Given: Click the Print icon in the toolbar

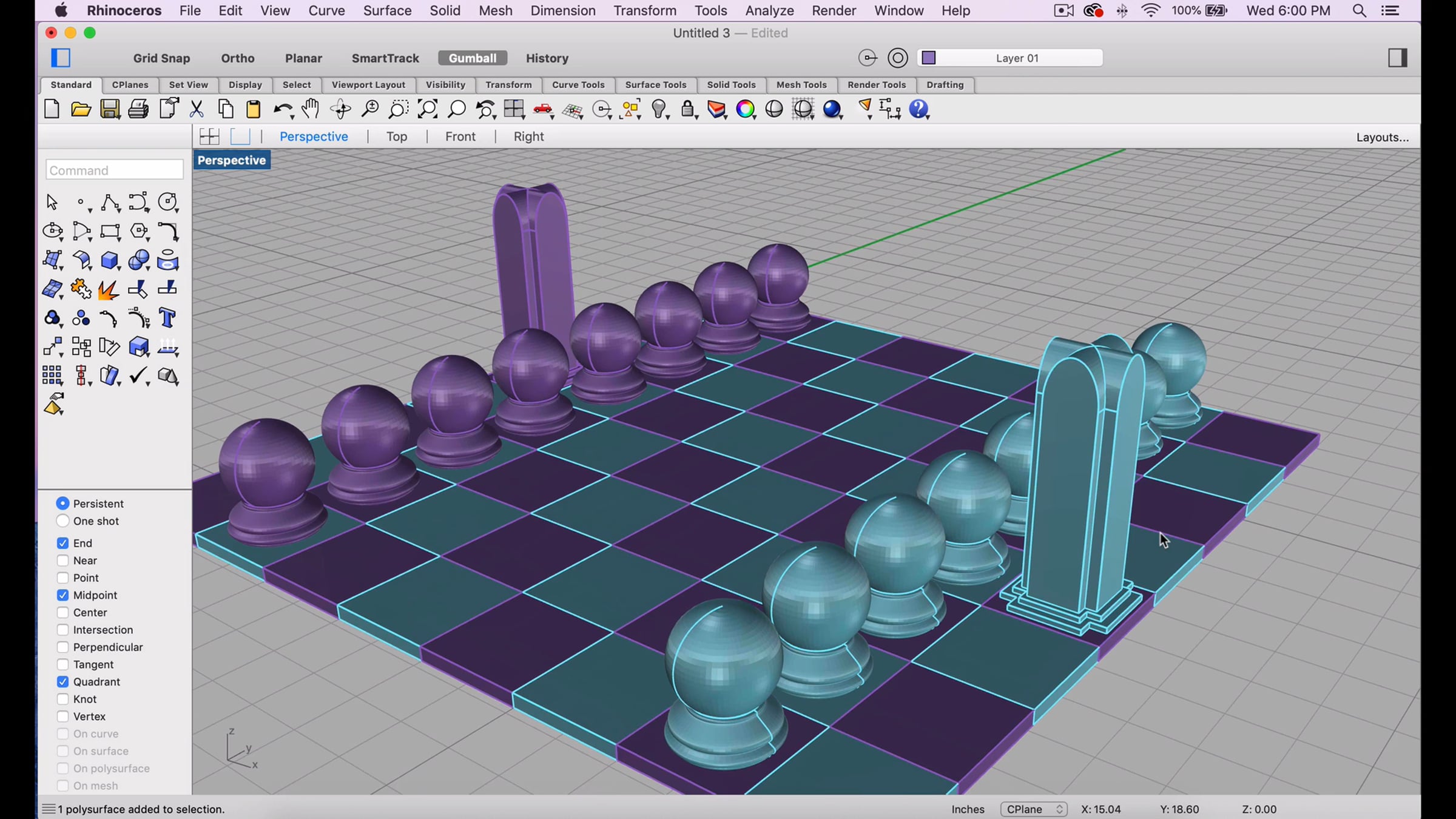Looking at the screenshot, I should 138,109.
